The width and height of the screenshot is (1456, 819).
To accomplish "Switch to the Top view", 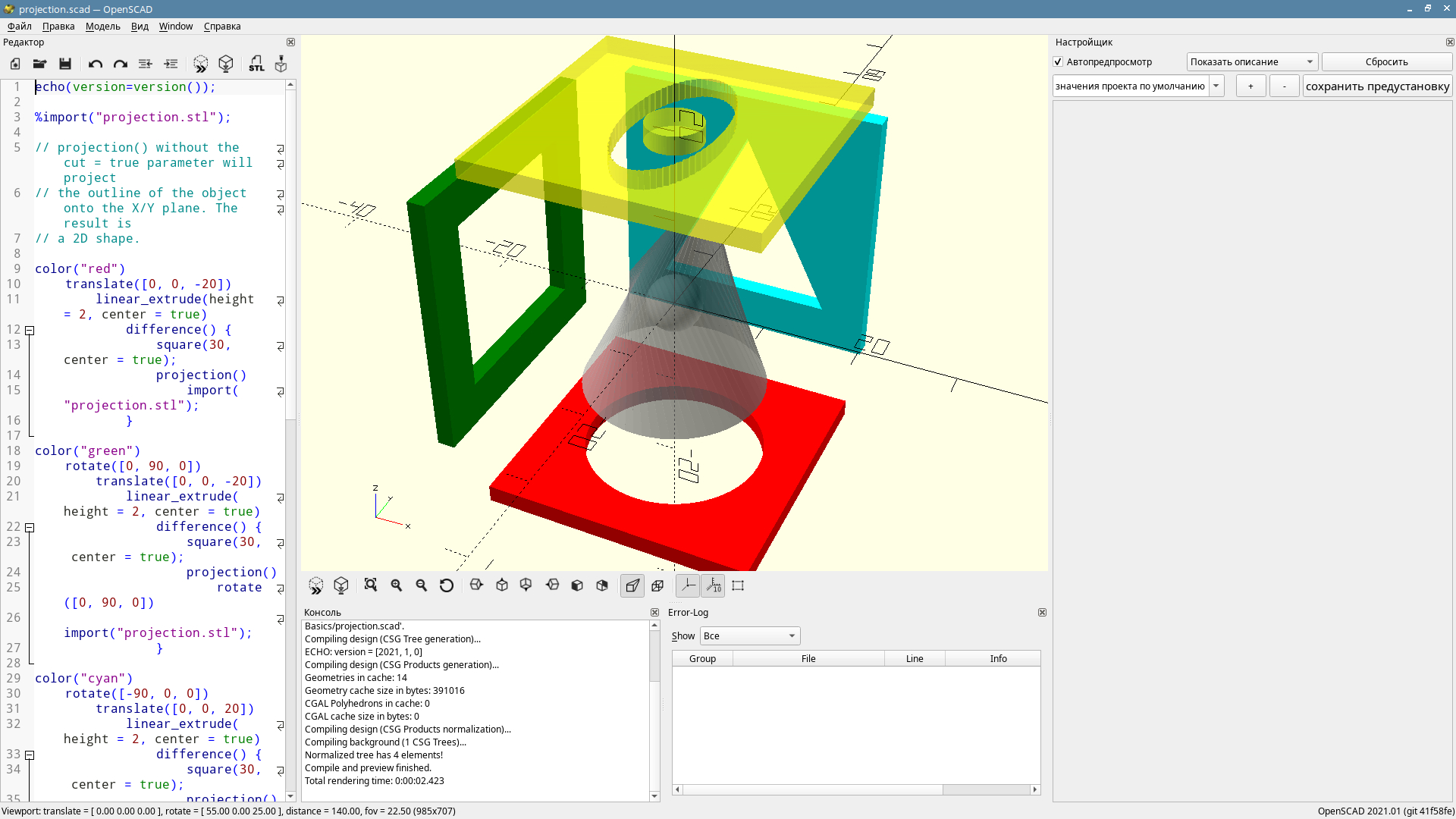I will [x=501, y=585].
